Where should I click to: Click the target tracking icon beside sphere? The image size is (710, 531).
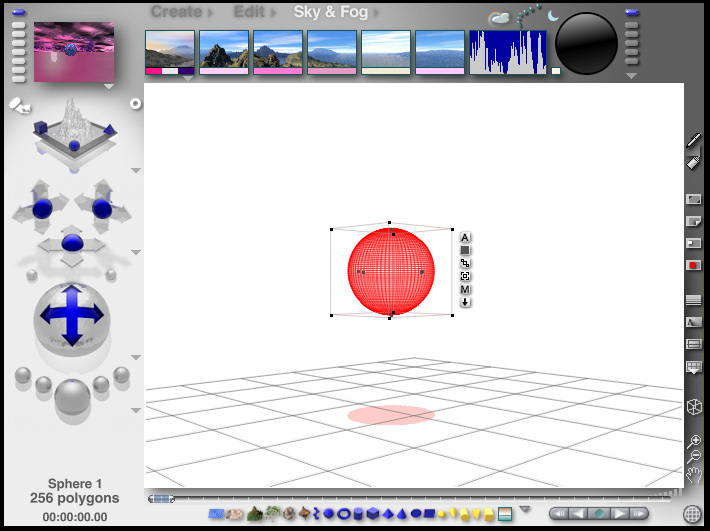pyautogui.click(x=465, y=276)
